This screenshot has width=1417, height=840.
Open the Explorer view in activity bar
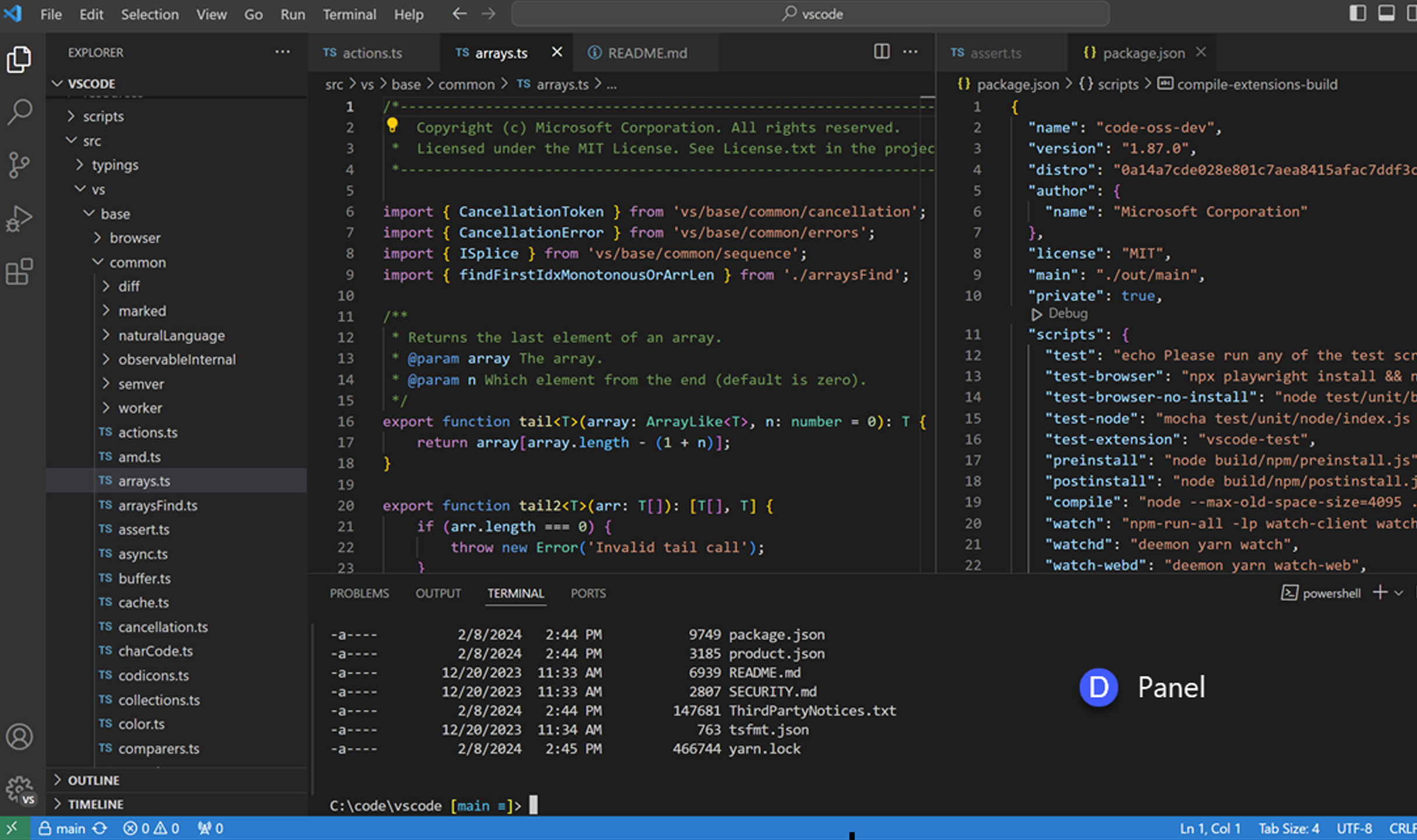pos(19,59)
